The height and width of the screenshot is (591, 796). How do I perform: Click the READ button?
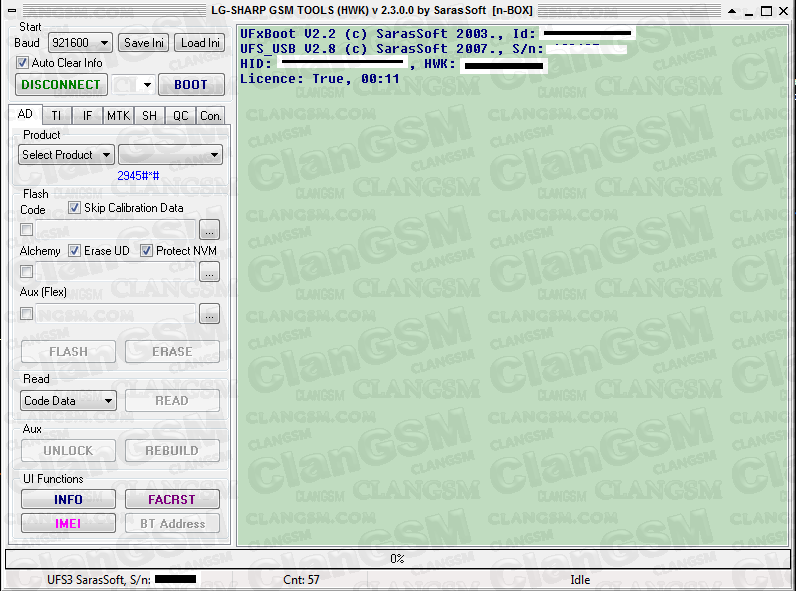[x=172, y=401]
